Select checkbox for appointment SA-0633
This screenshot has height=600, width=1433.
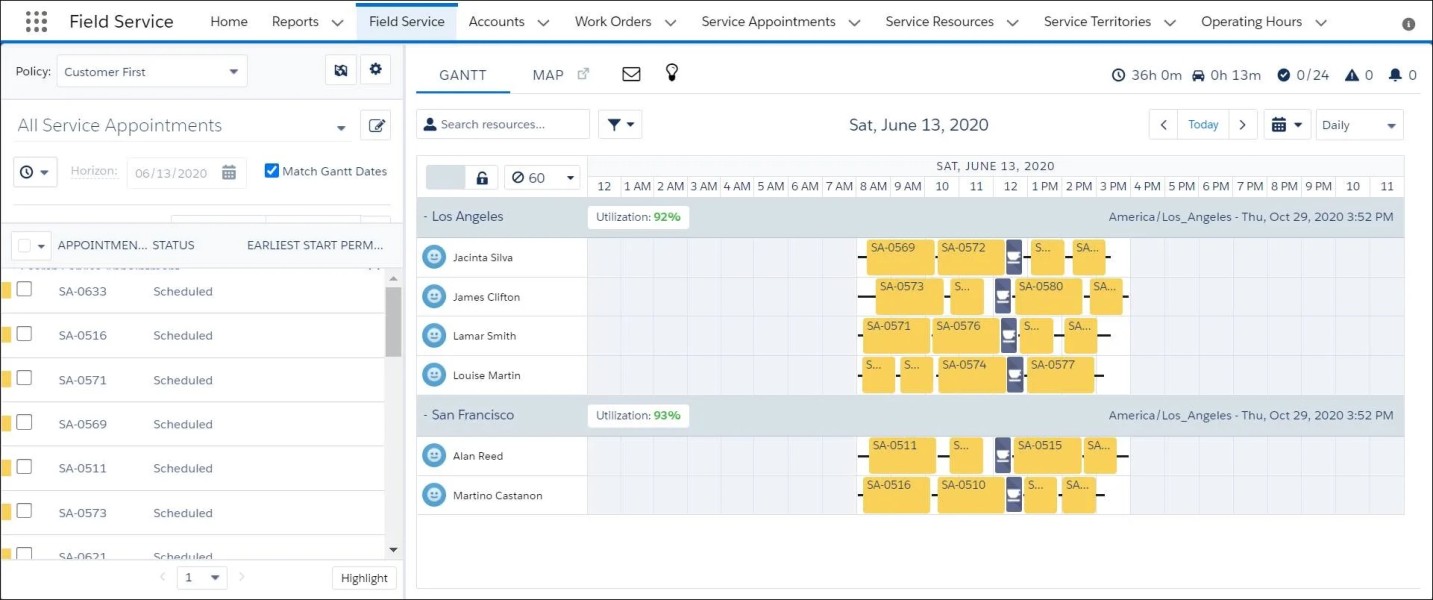pos(25,290)
